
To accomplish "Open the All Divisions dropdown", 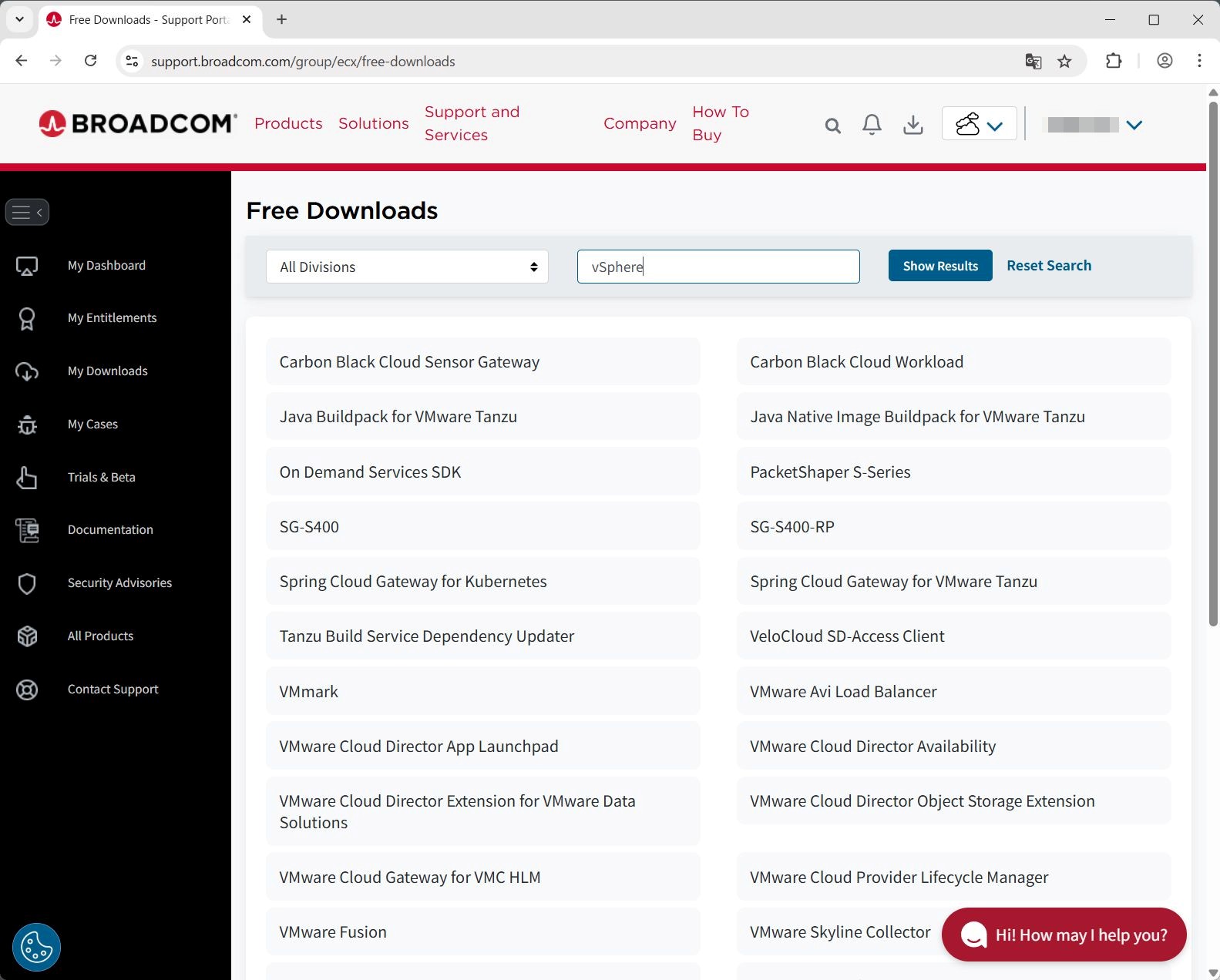I will click(407, 267).
